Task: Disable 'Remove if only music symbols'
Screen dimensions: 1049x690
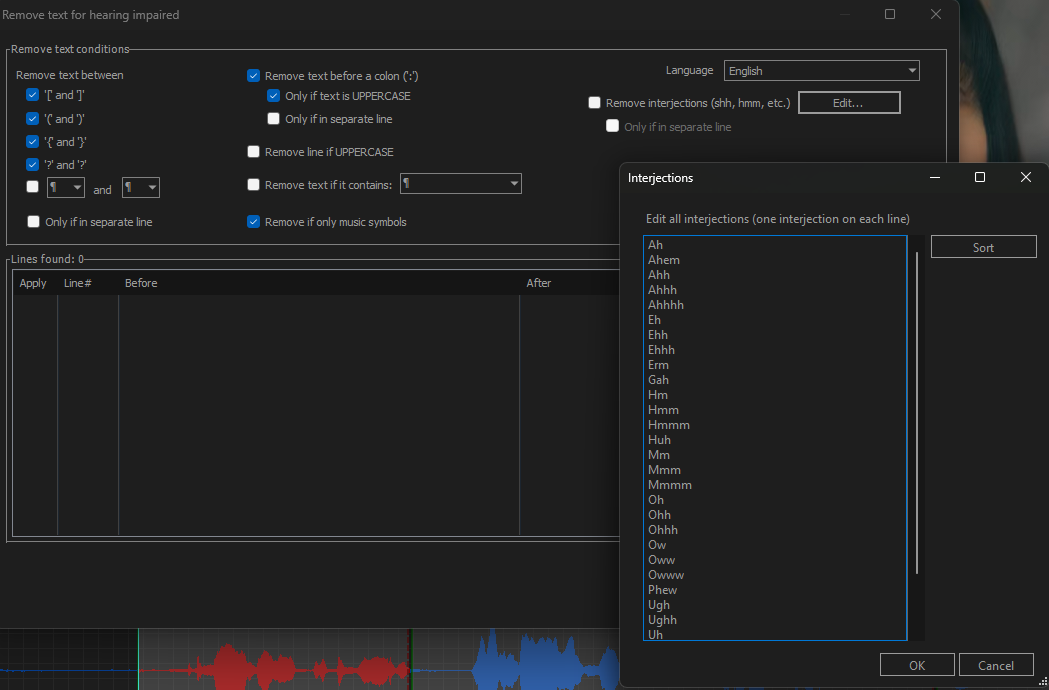Action: click(253, 221)
